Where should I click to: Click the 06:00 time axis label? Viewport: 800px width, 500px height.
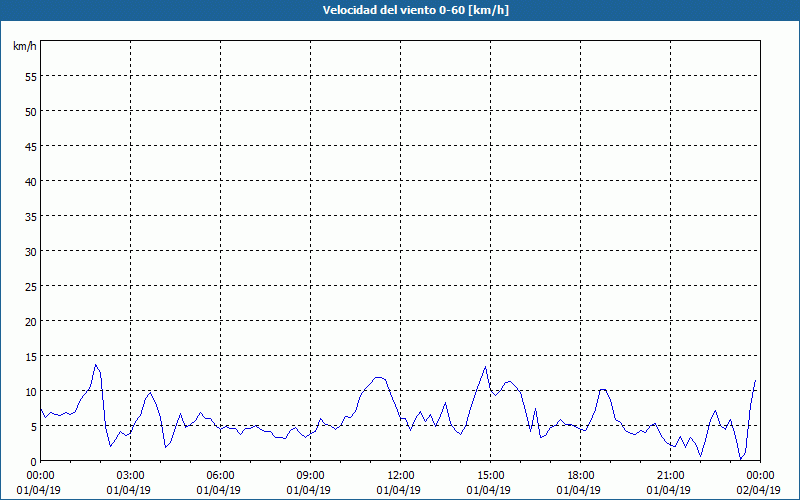(x=220, y=476)
